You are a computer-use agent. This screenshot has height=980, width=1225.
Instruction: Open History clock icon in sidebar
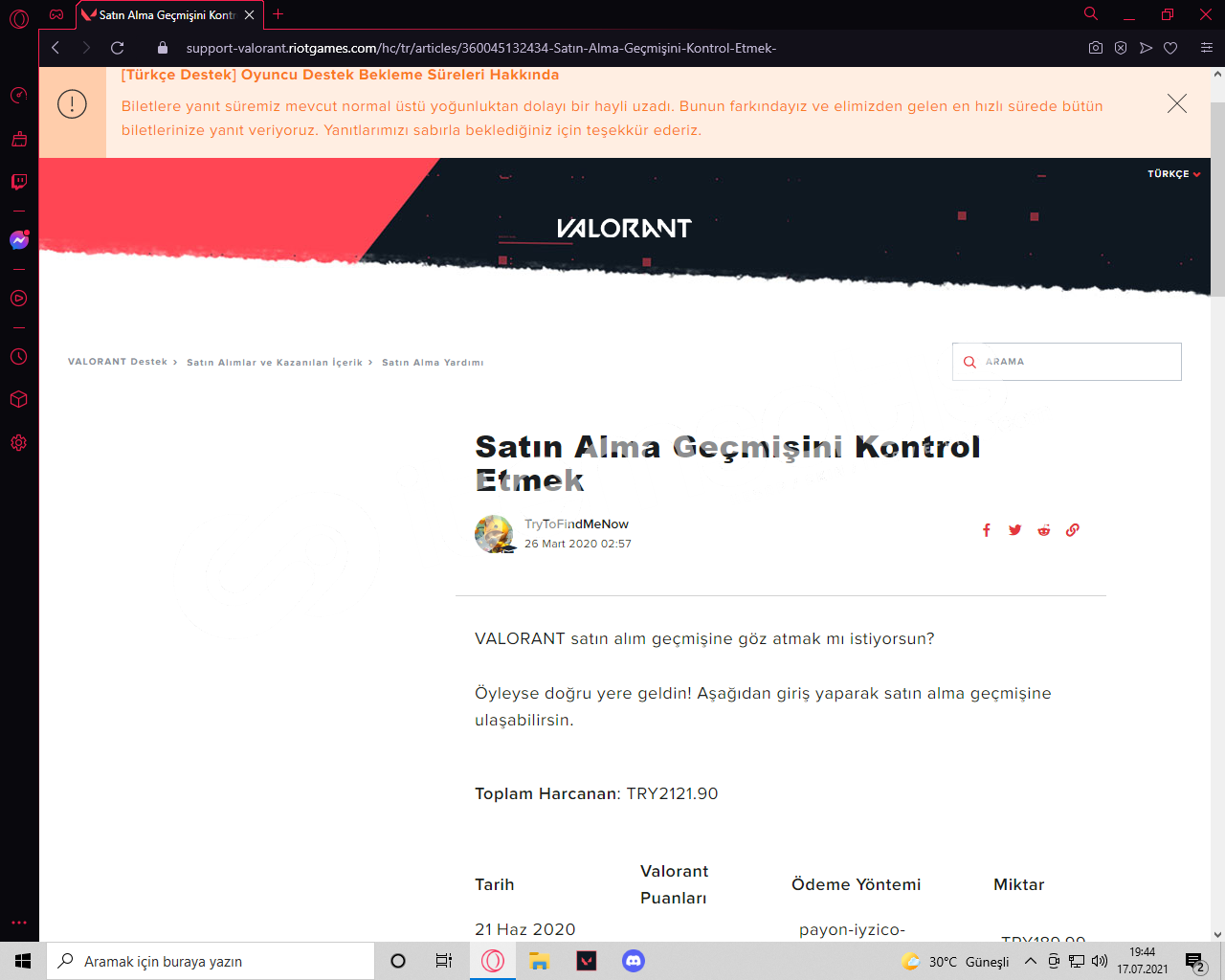(19, 356)
